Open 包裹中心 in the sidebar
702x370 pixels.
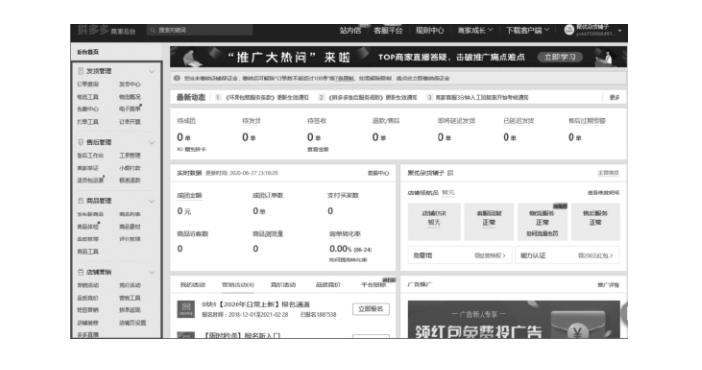[88, 109]
